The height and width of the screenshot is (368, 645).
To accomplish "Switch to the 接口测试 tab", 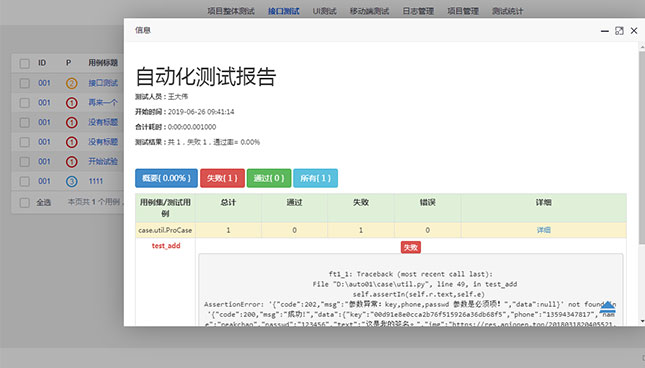I will point(283,11).
